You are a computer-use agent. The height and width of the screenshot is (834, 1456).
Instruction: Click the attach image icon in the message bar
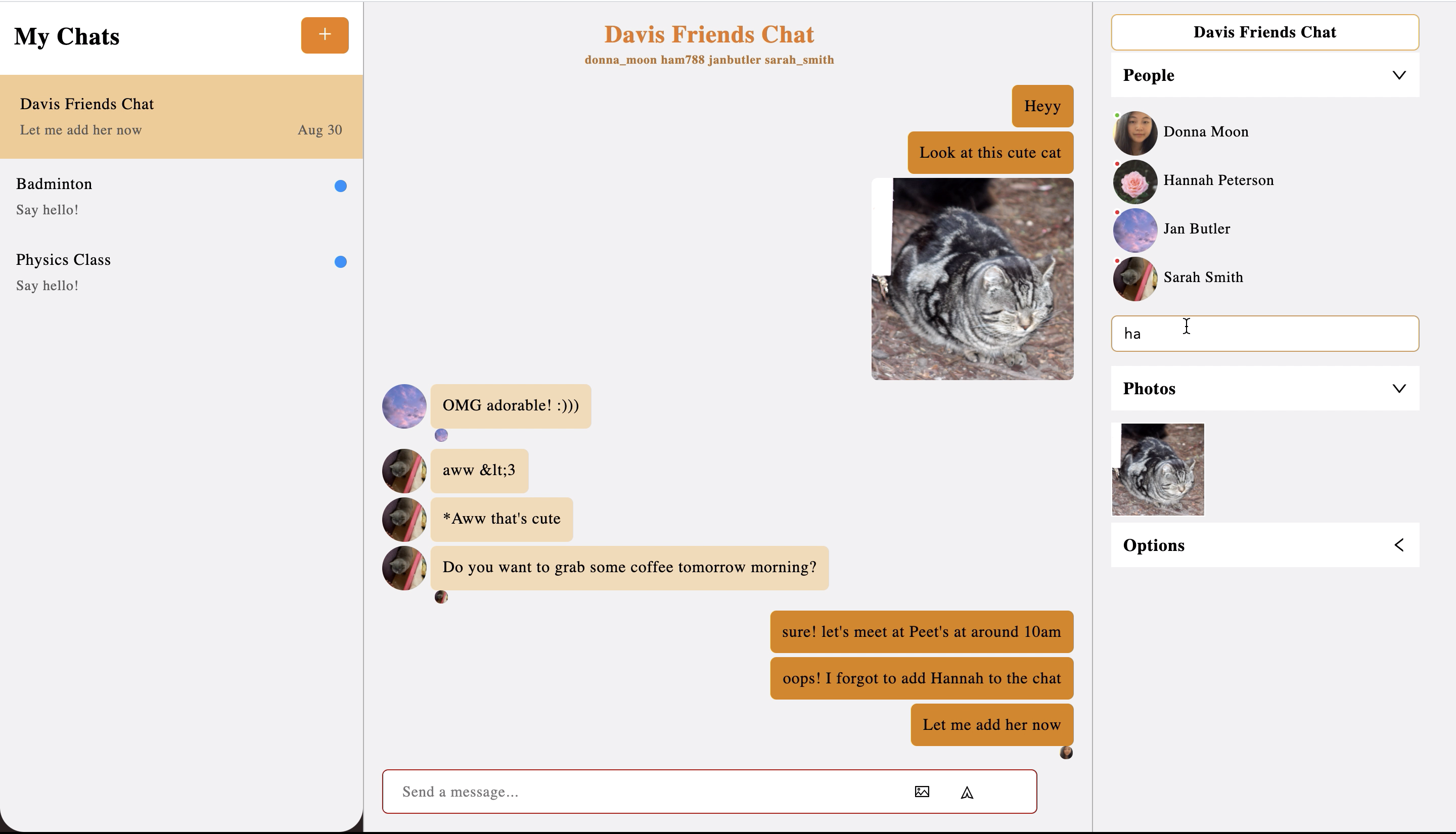tap(921, 792)
